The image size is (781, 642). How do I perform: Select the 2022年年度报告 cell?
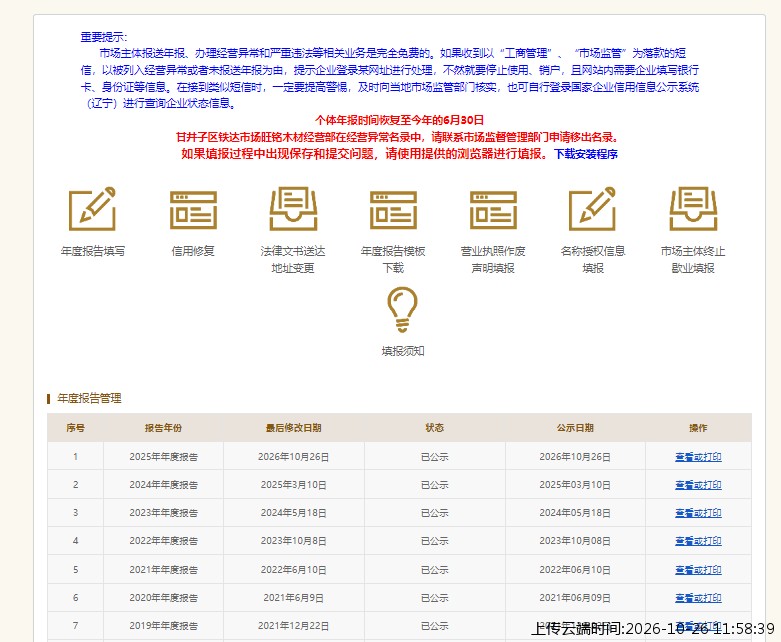pyautogui.click(x=163, y=540)
